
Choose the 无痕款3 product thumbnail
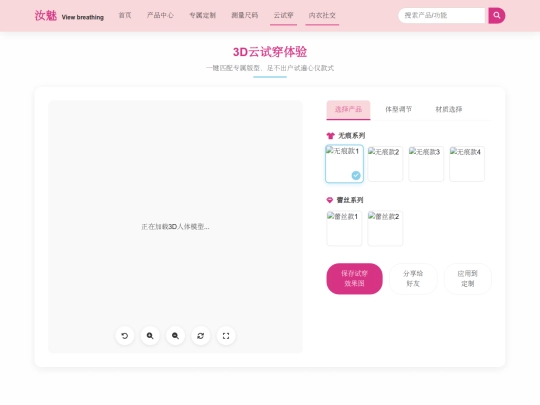426,164
